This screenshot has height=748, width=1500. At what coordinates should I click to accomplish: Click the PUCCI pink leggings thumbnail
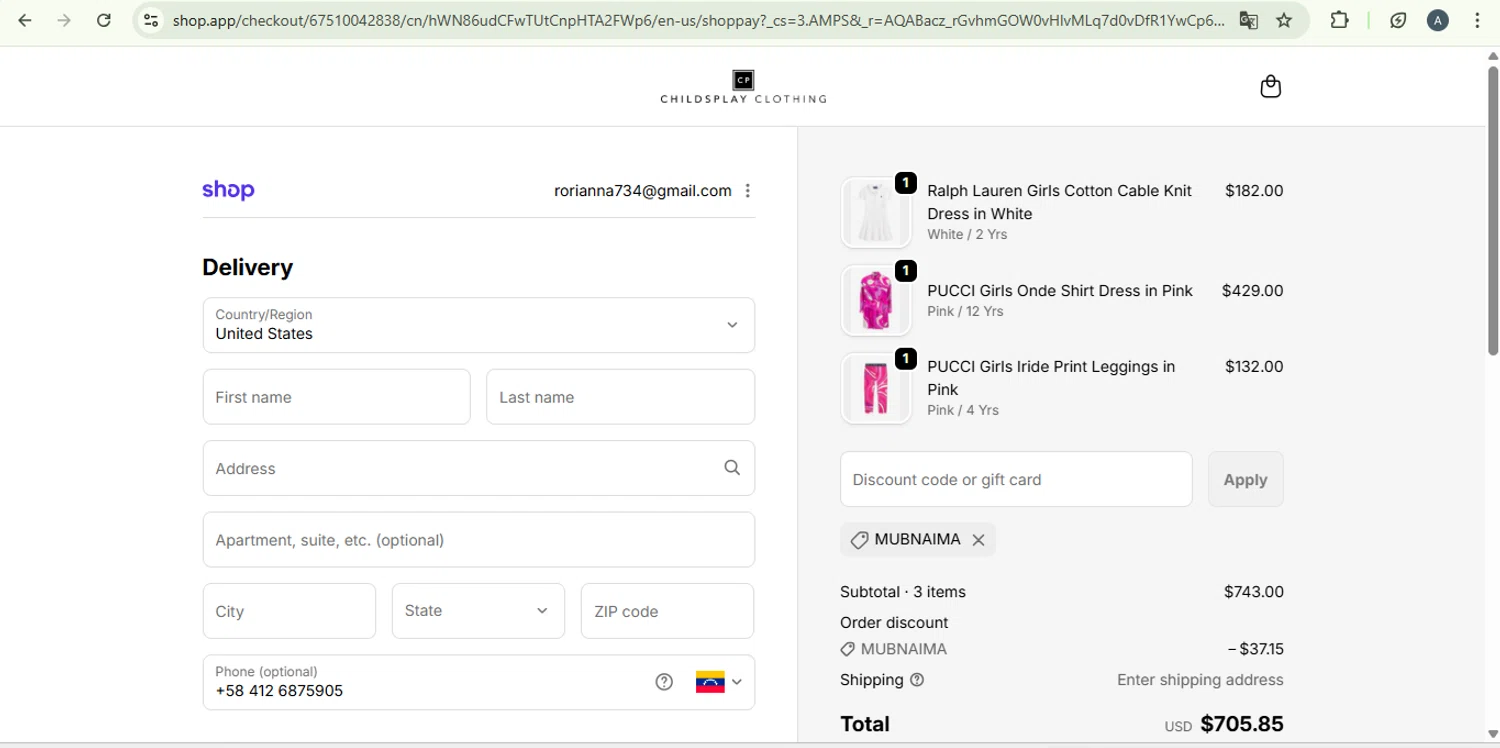pos(876,388)
